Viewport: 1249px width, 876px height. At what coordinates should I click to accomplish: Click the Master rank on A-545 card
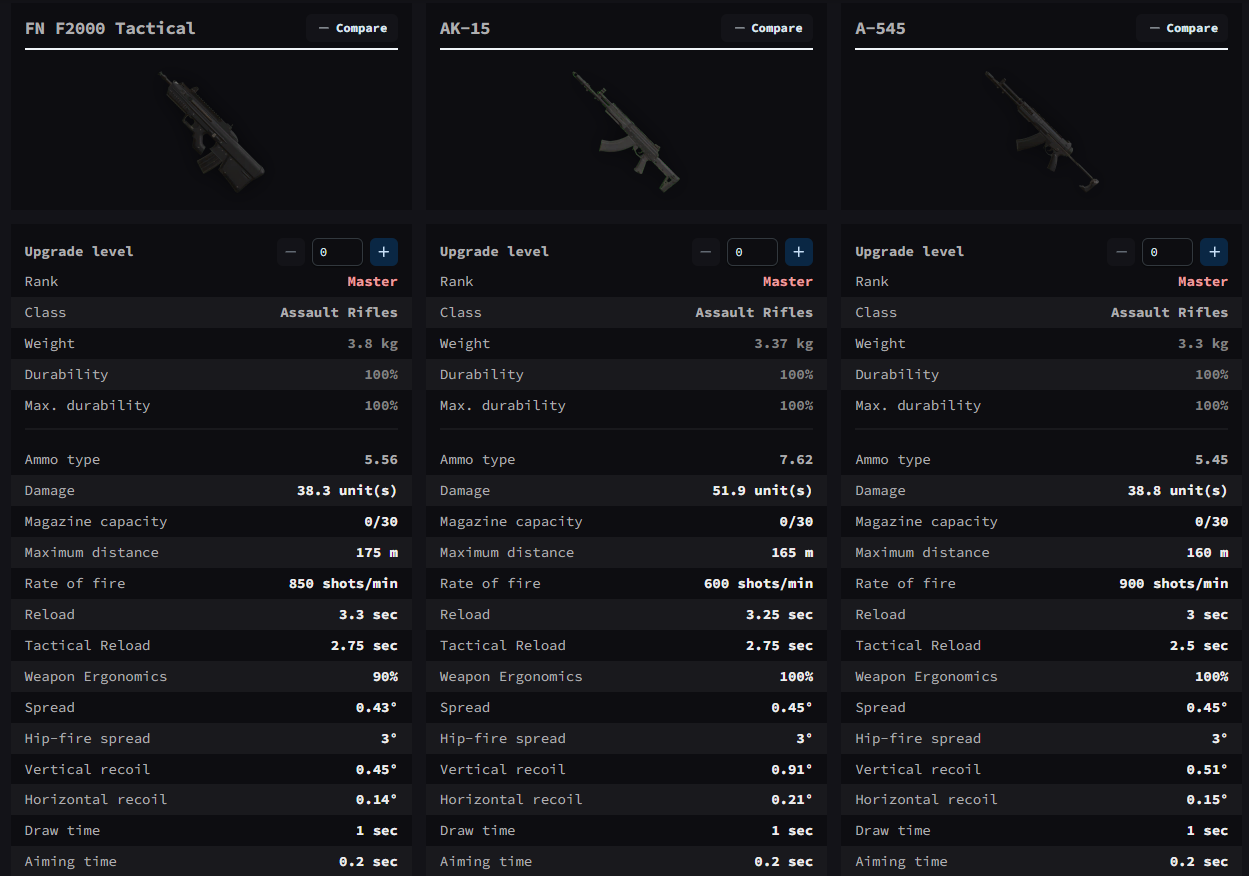[x=1203, y=282]
